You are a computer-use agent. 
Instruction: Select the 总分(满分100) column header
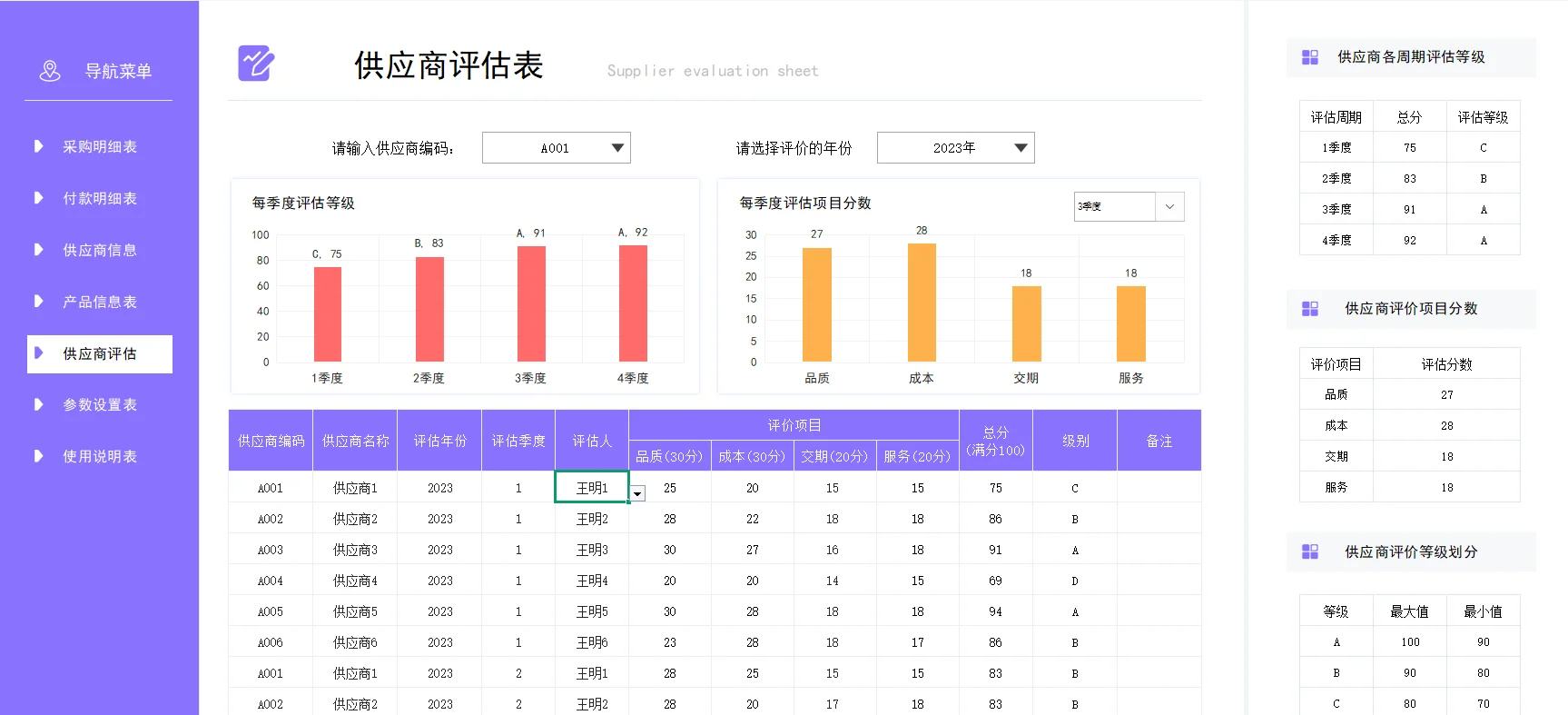point(996,441)
